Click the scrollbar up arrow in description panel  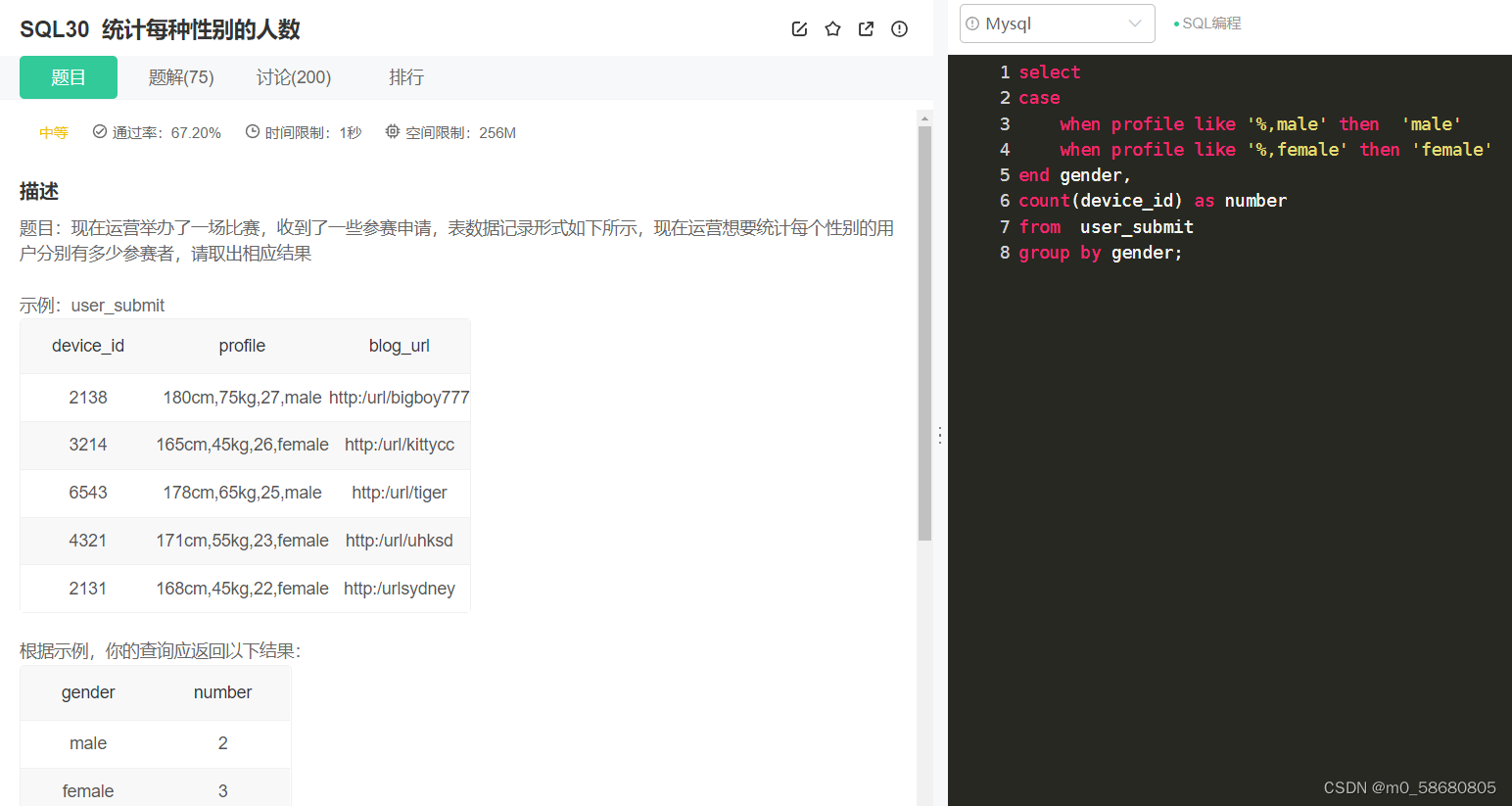(x=924, y=119)
